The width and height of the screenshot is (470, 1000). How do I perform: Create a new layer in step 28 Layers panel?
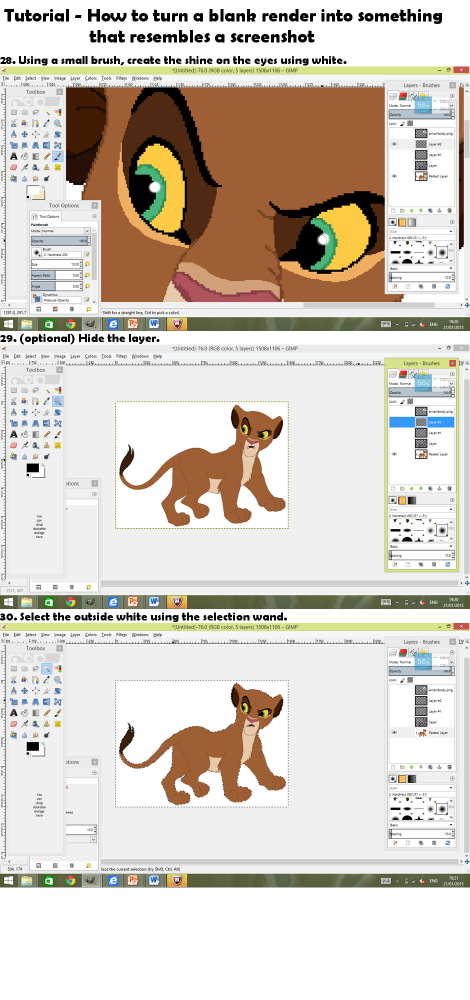pyautogui.click(x=393, y=210)
